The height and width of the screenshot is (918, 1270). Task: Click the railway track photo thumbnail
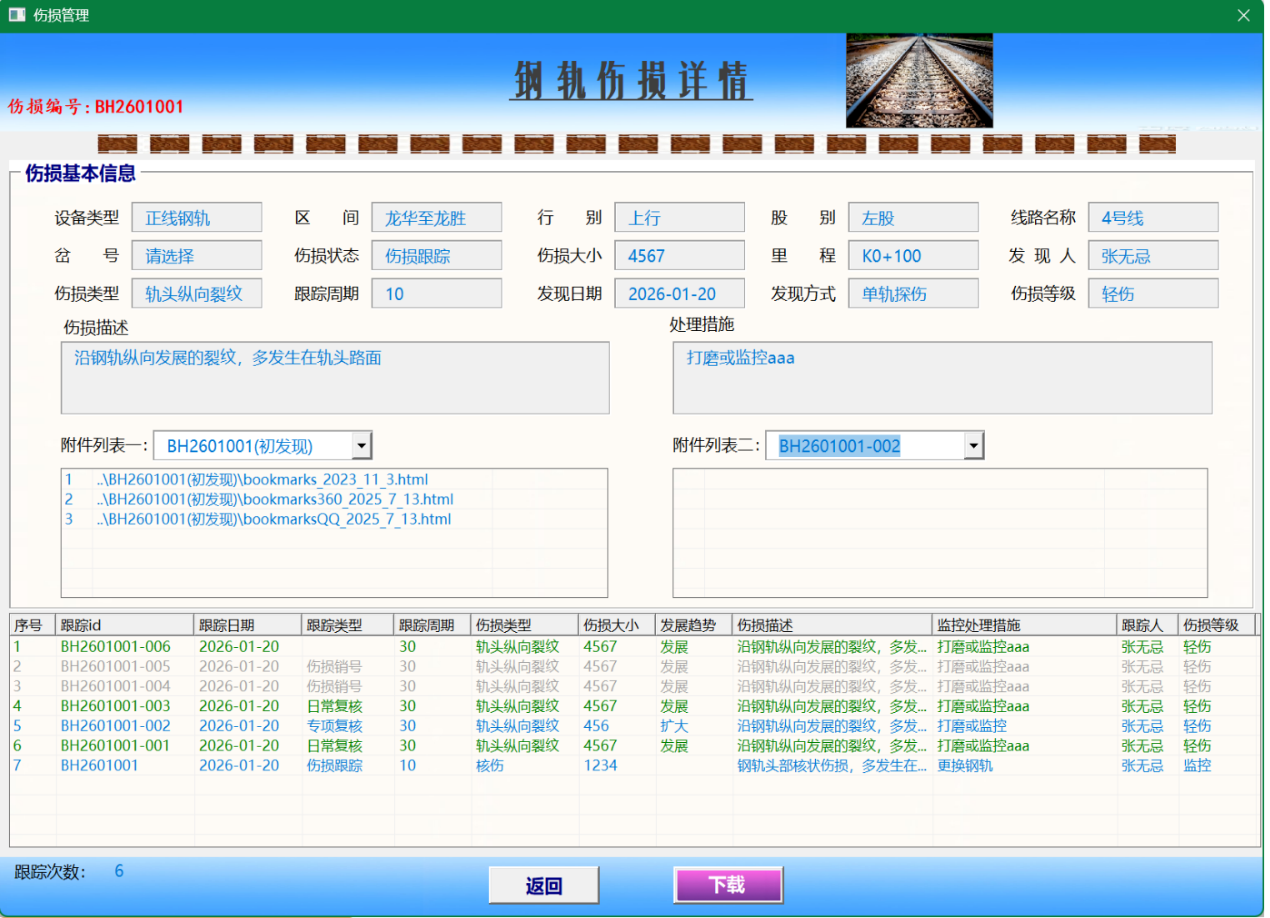click(919, 80)
